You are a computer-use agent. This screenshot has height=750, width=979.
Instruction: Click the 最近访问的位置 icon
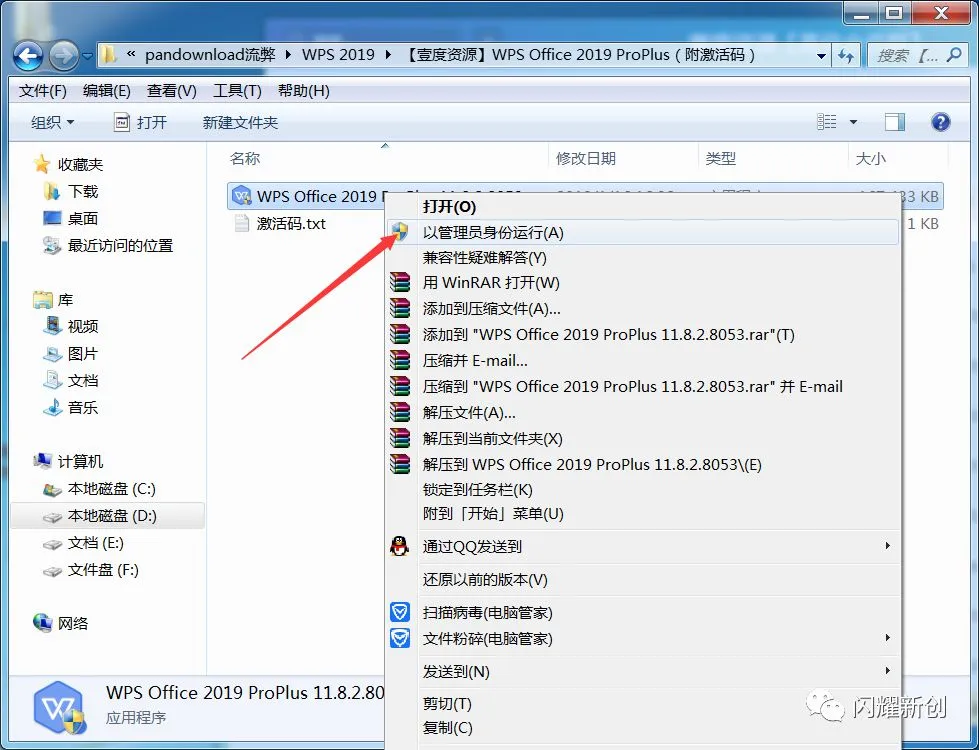pyautogui.click(x=52, y=245)
